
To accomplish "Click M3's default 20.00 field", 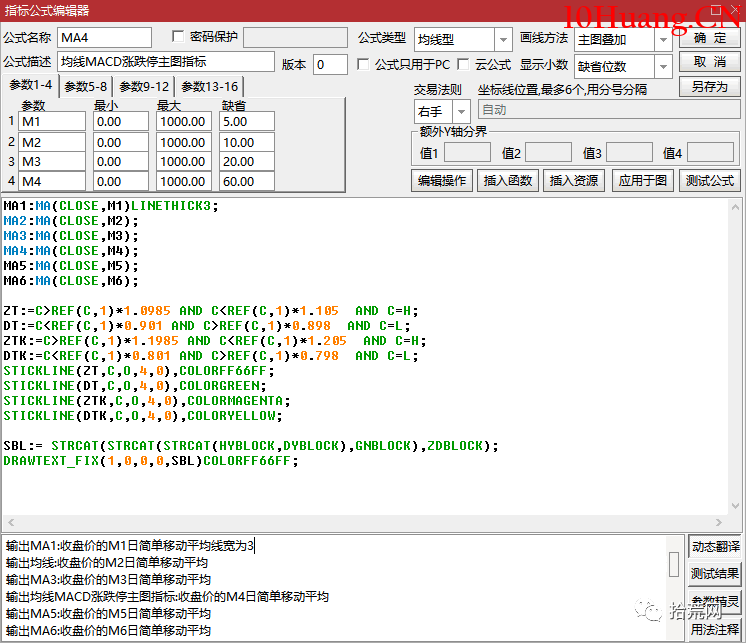I will (x=247, y=162).
